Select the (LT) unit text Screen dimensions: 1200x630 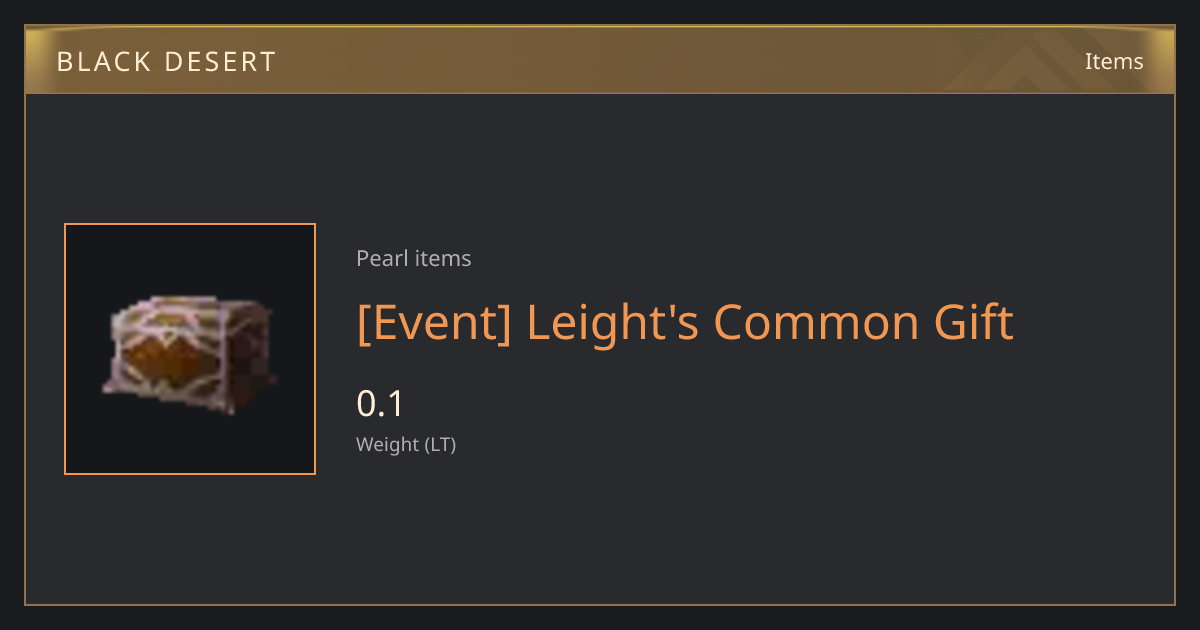[x=441, y=445]
